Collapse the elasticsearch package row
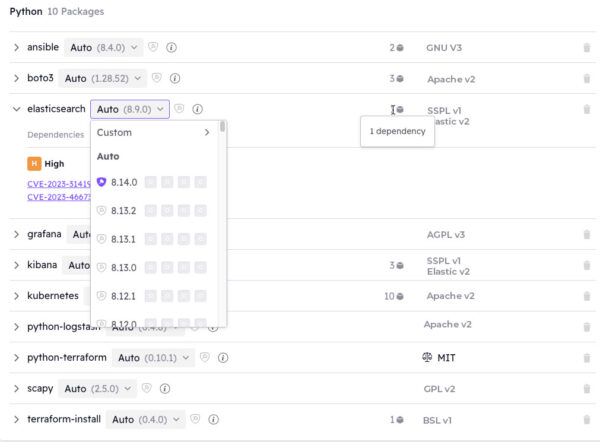 click(16, 109)
